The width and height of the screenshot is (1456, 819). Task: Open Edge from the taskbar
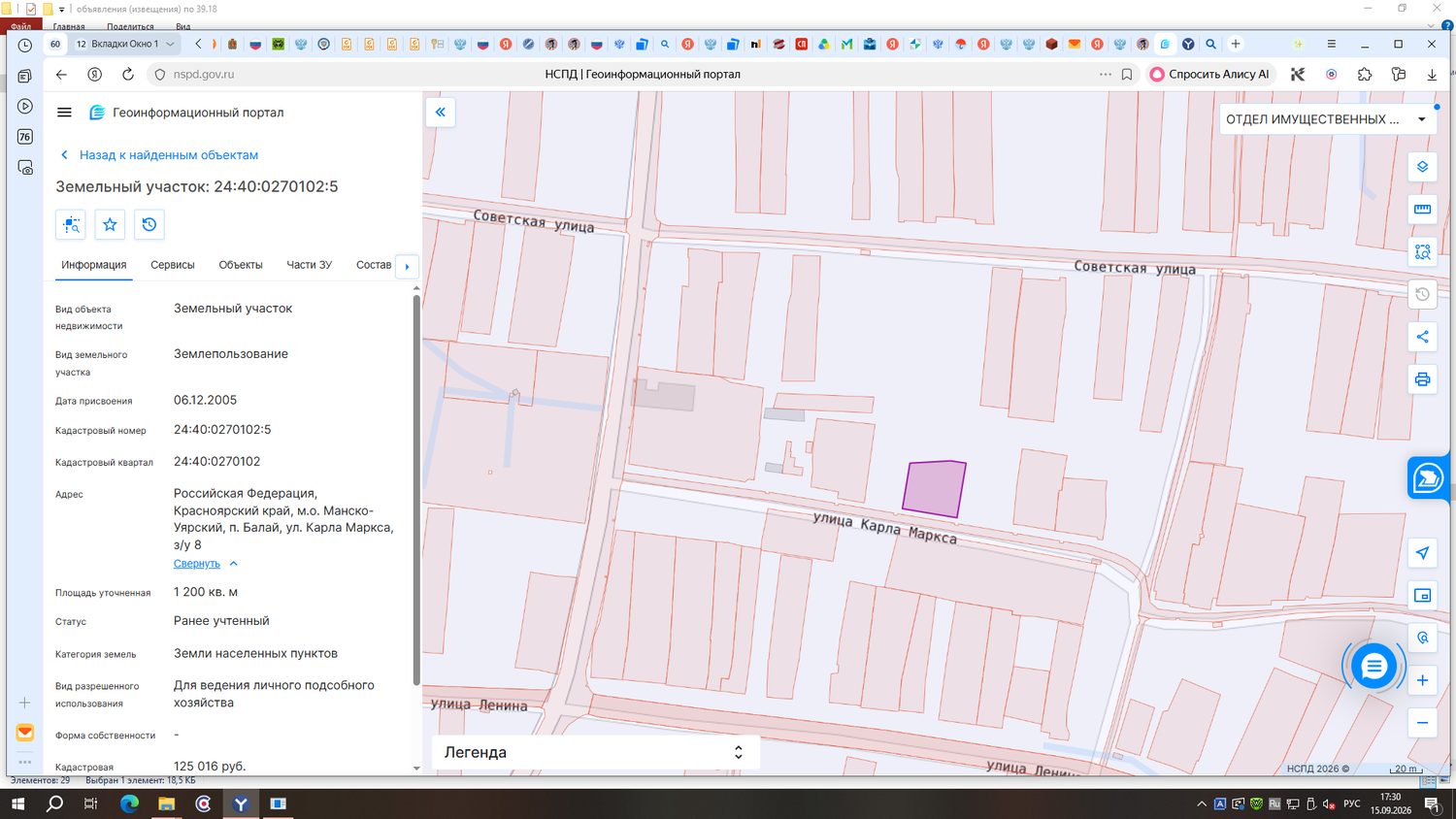tap(129, 803)
